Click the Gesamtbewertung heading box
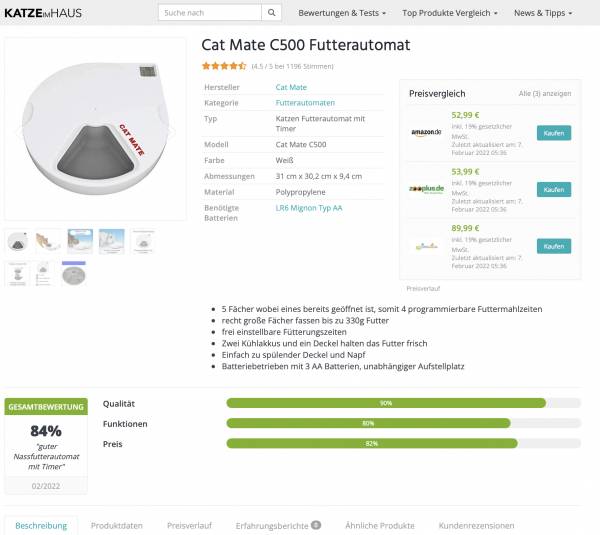600x535 pixels. tap(46, 407)
